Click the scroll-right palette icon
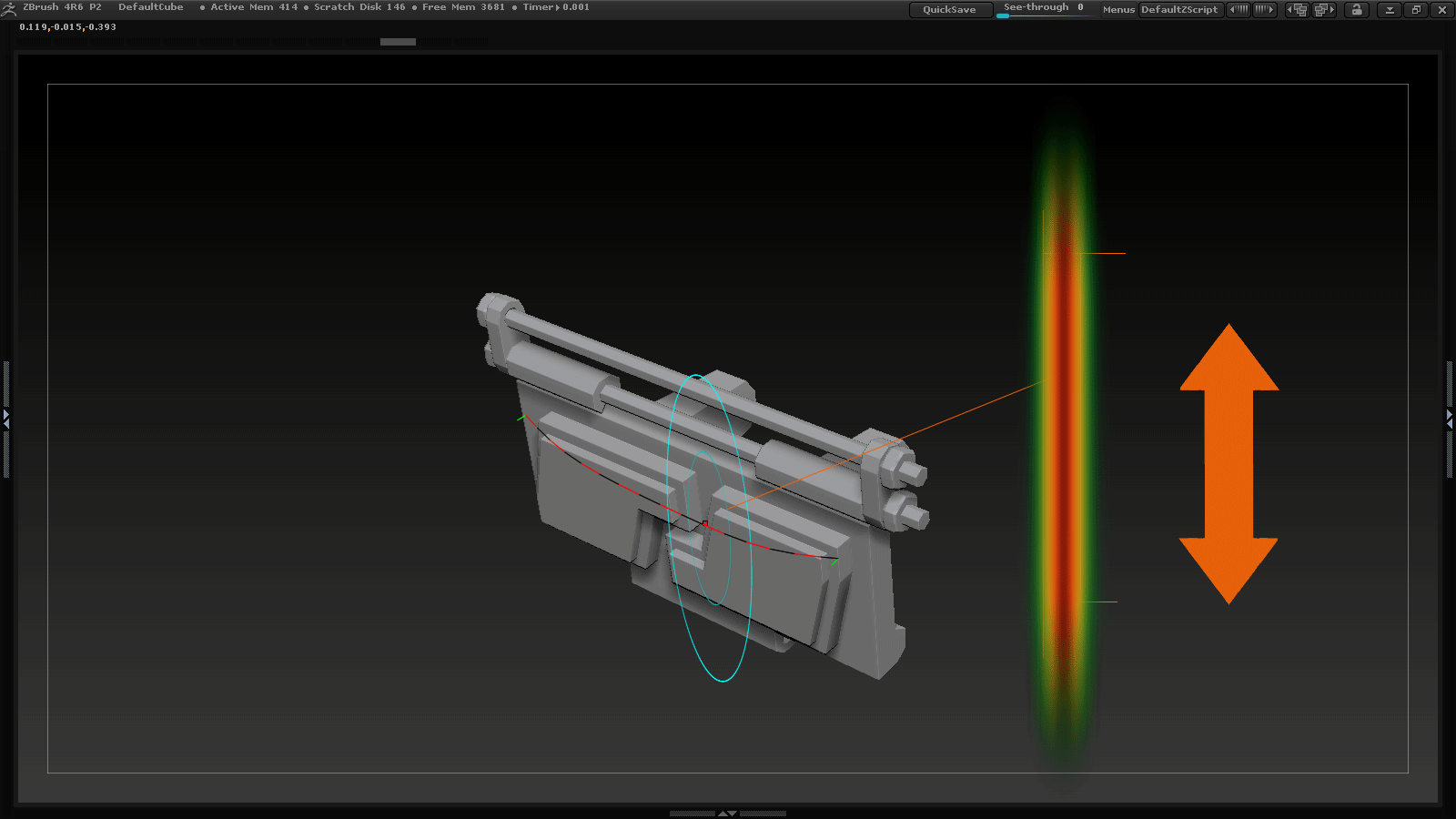Viewport: 1456px width, 819px height. click(1264, 10)
